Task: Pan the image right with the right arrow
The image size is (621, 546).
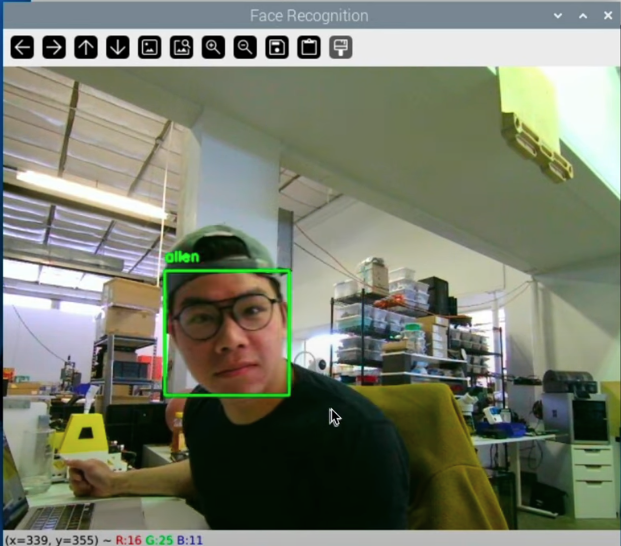Action: click(54, 47)
